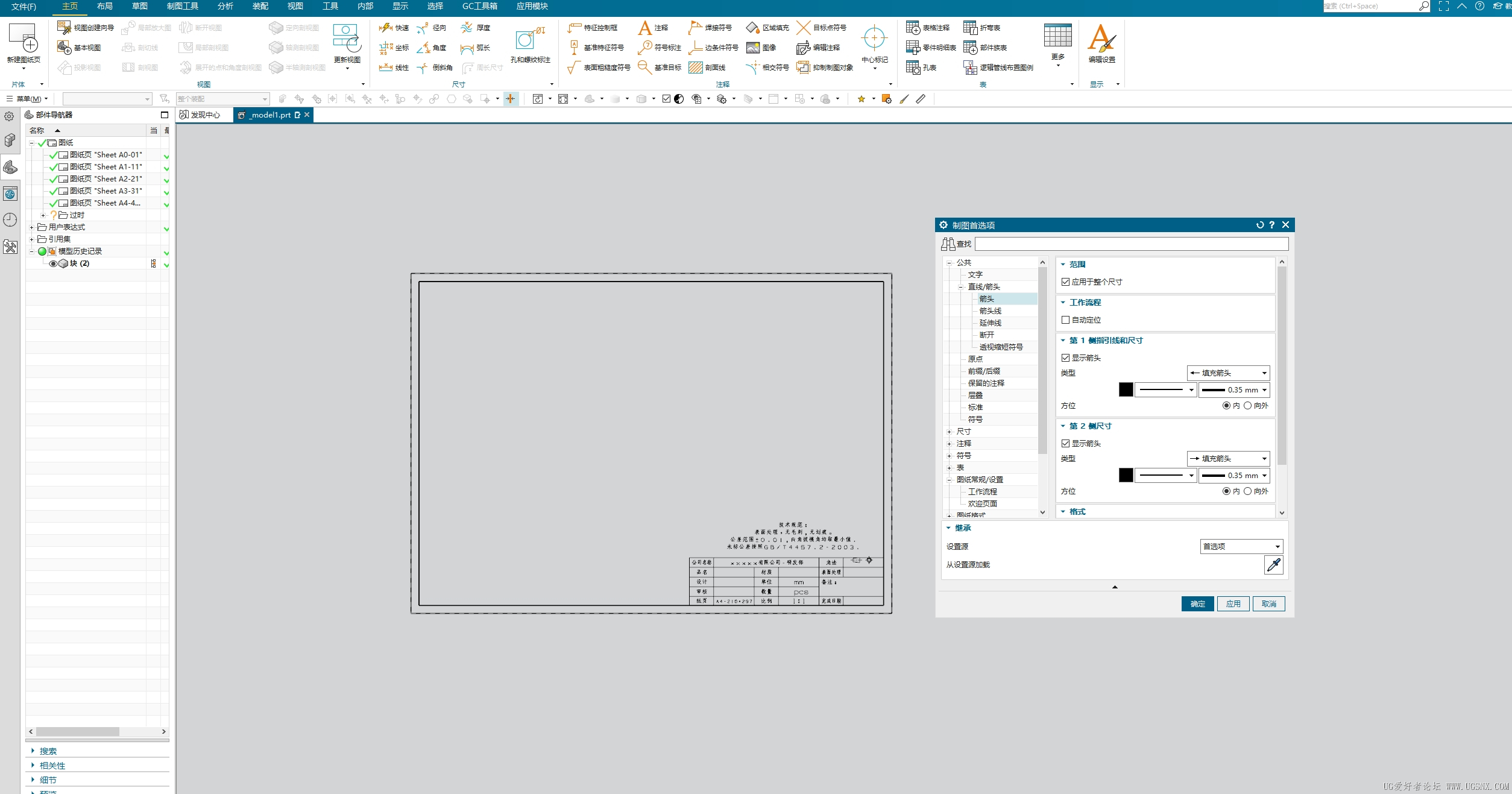The image size is (1512, 794).
Task: Open the 零件明细表 parts list tool
Action: [931, 48]
